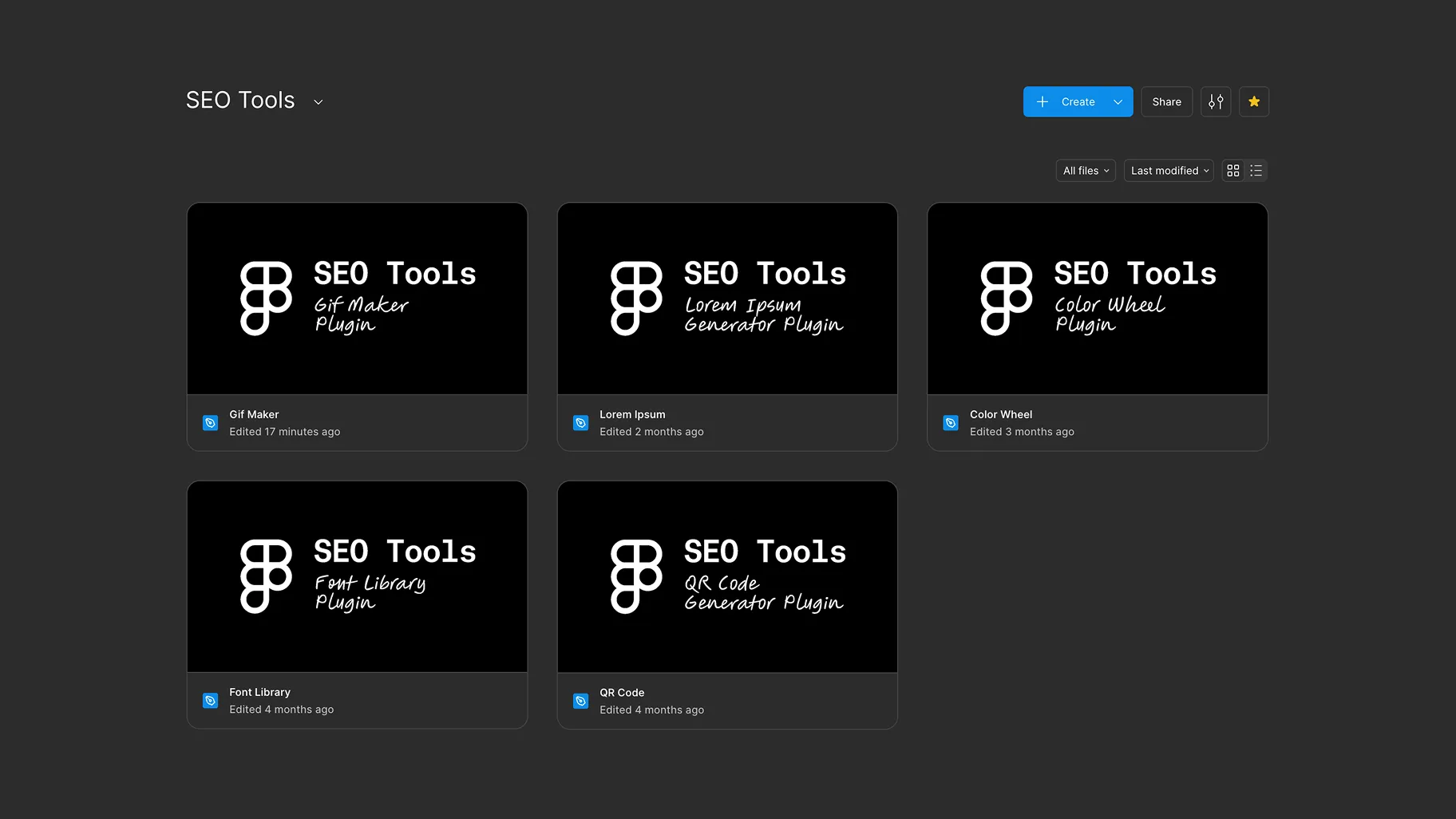
Task: Switch to grid view
Action: pyautogui.click(x=1232, y=170)
